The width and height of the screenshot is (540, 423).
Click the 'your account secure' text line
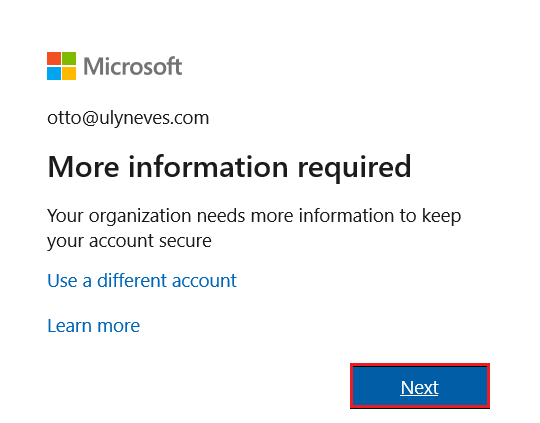coord(129,241)
